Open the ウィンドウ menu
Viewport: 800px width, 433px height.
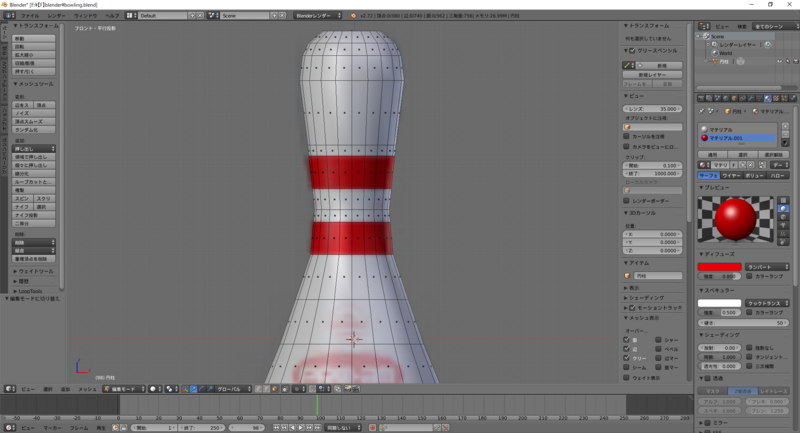coord(85,16)
